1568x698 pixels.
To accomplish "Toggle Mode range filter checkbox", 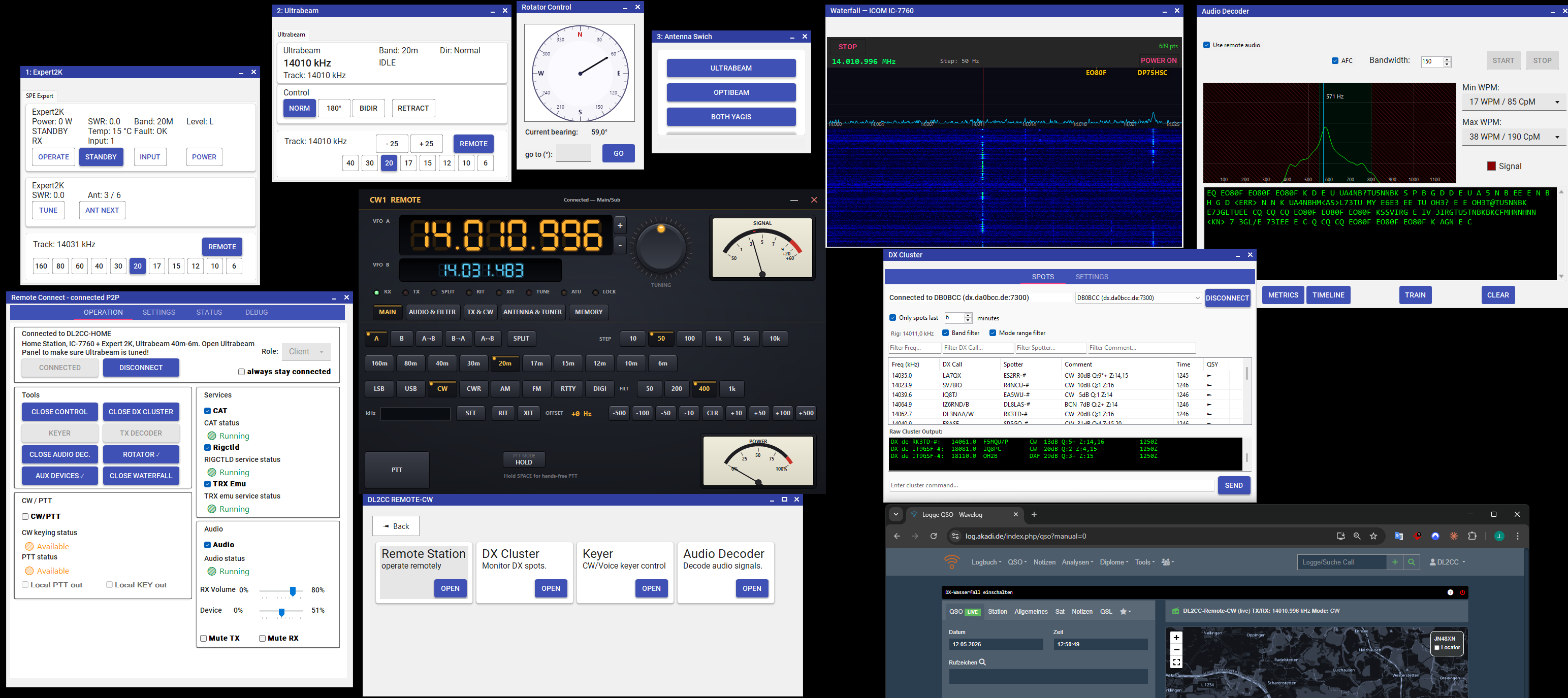I will tap(993, 333).
